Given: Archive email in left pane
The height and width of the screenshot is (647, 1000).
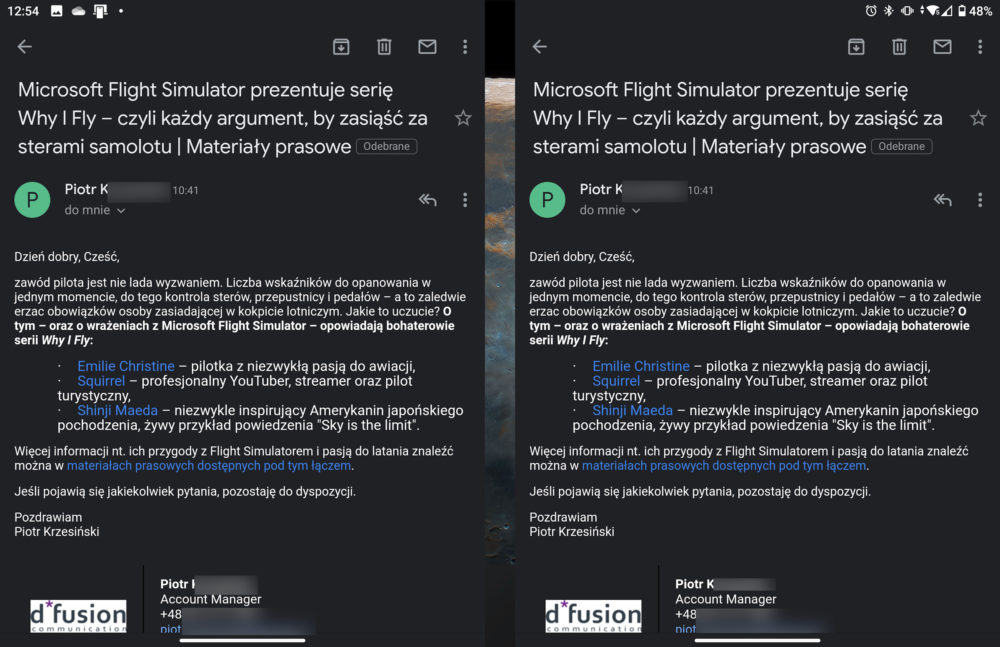Looking at the screenshot, I should tap(341, 47).
